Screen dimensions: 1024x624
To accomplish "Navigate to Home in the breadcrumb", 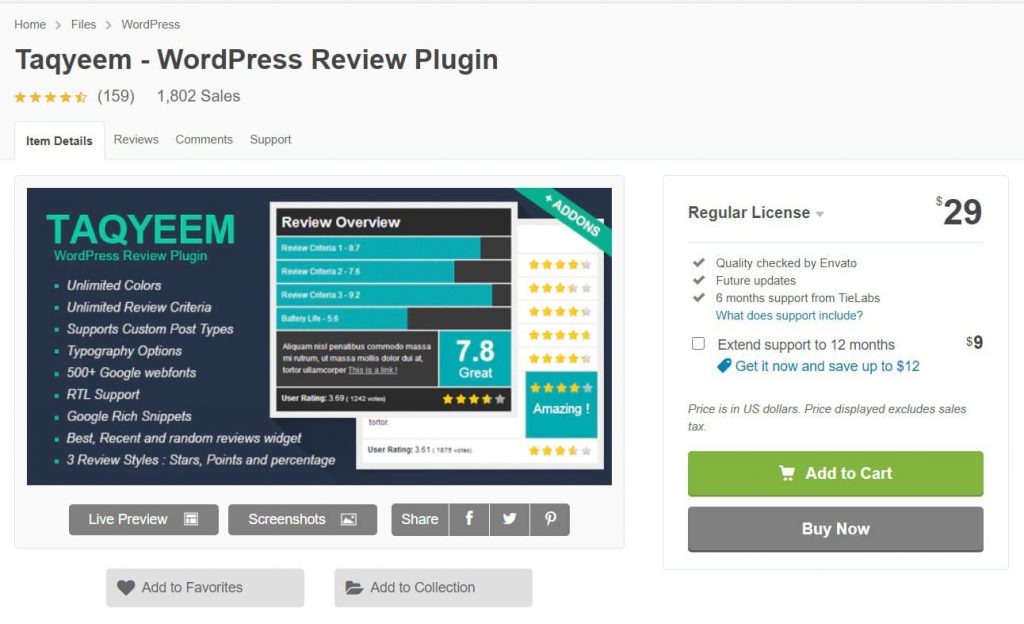I will 30,24.
